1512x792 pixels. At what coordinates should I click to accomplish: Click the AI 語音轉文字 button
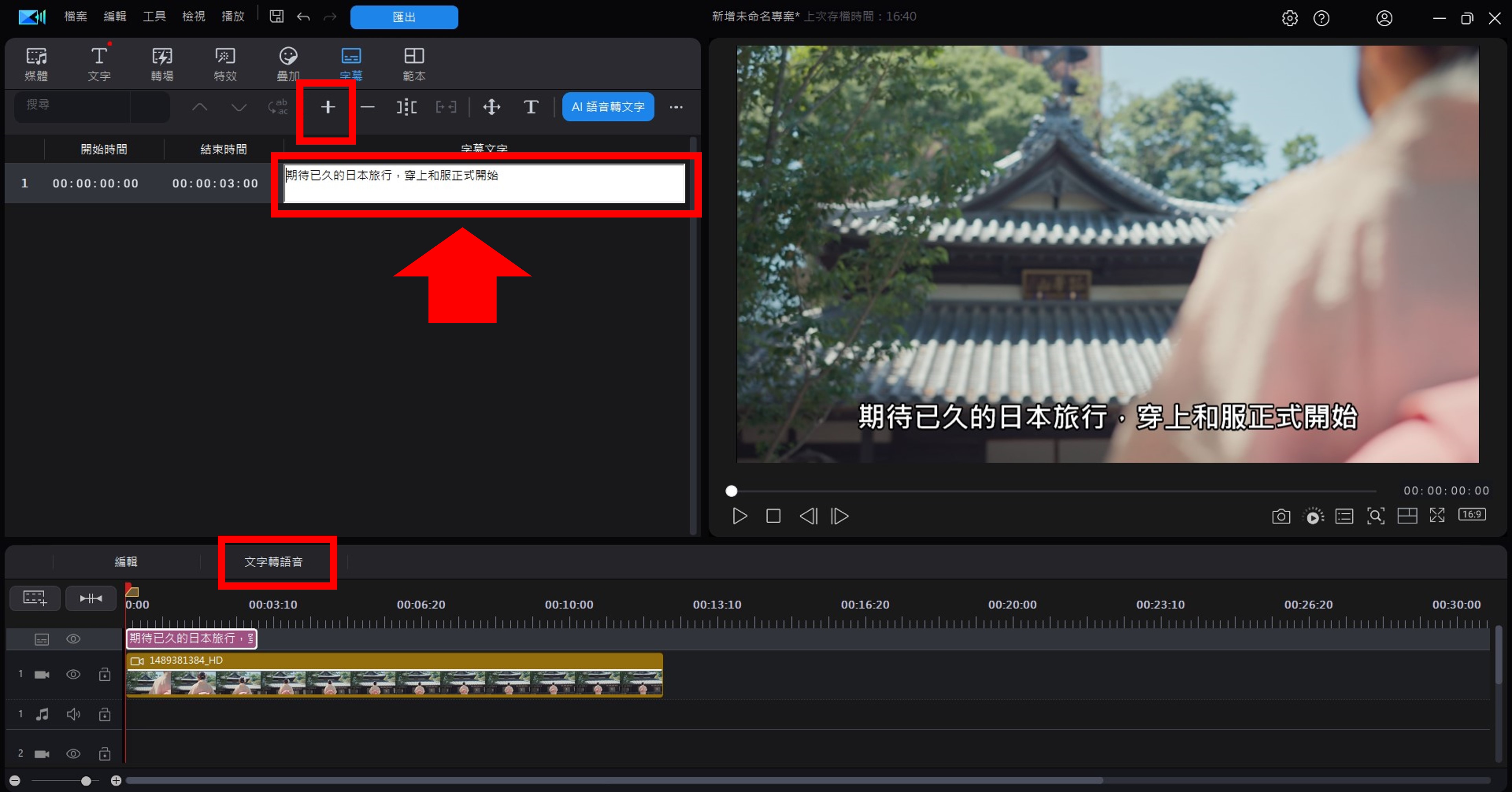(x=608, y=107)
